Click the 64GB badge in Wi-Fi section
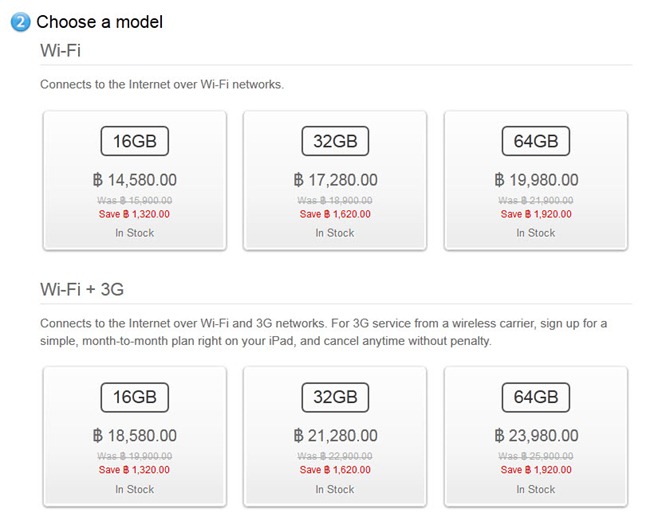 point(536,141)
